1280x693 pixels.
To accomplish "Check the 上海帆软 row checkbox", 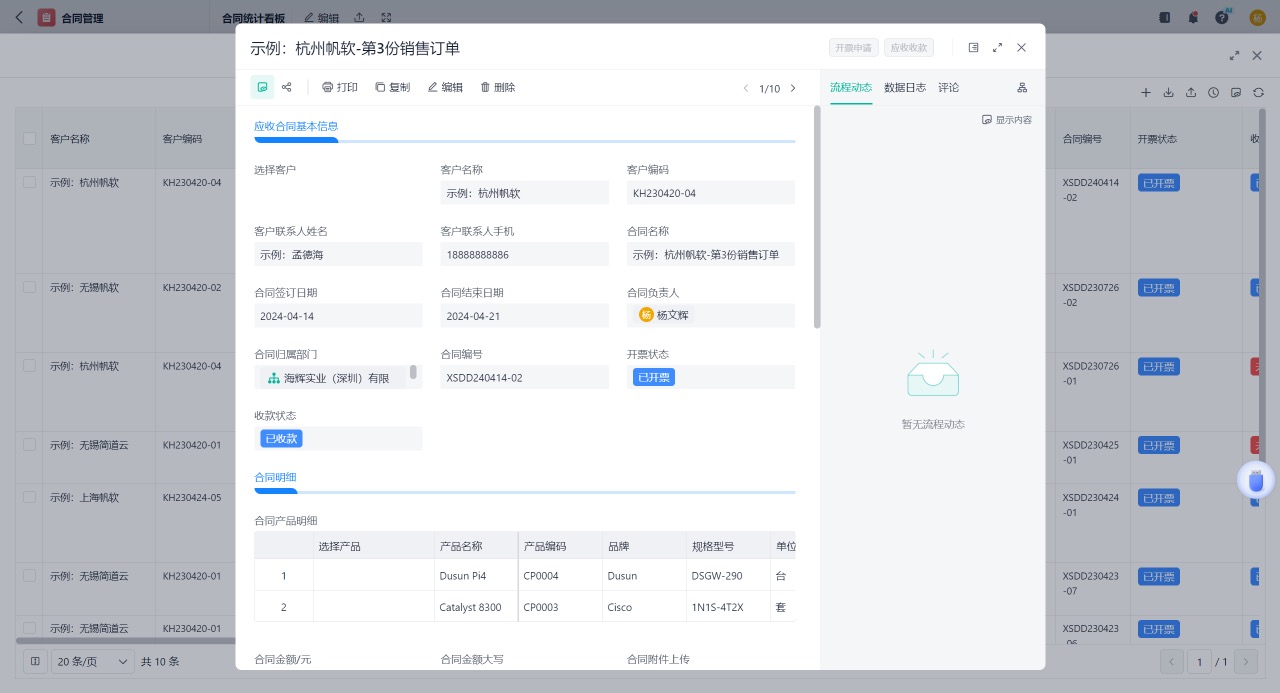I will click(29, 497).
